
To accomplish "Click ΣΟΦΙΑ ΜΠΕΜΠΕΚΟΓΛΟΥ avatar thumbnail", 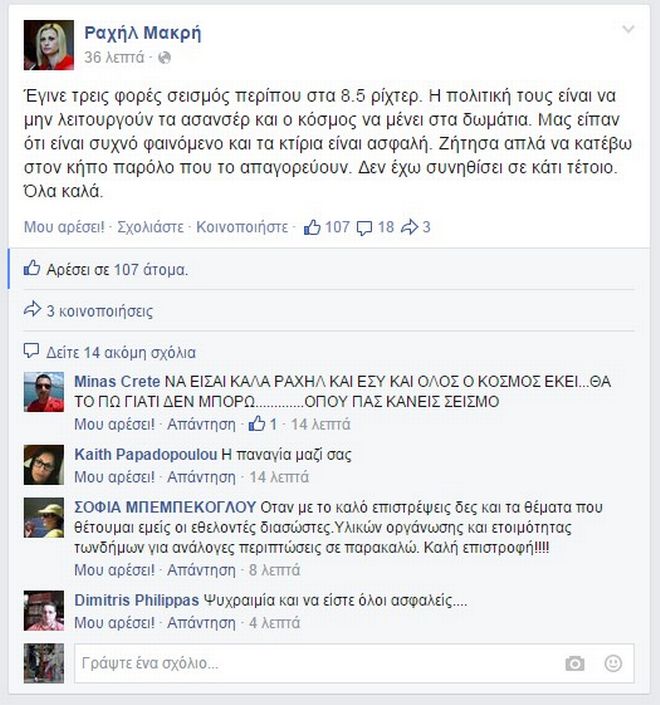I will 44,518.
